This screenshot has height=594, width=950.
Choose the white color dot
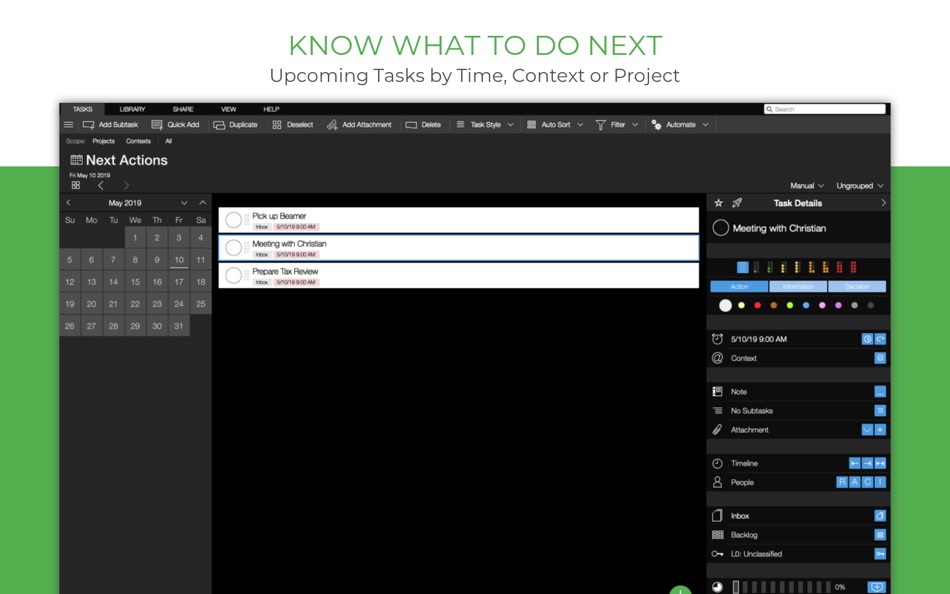coord(725,305)
